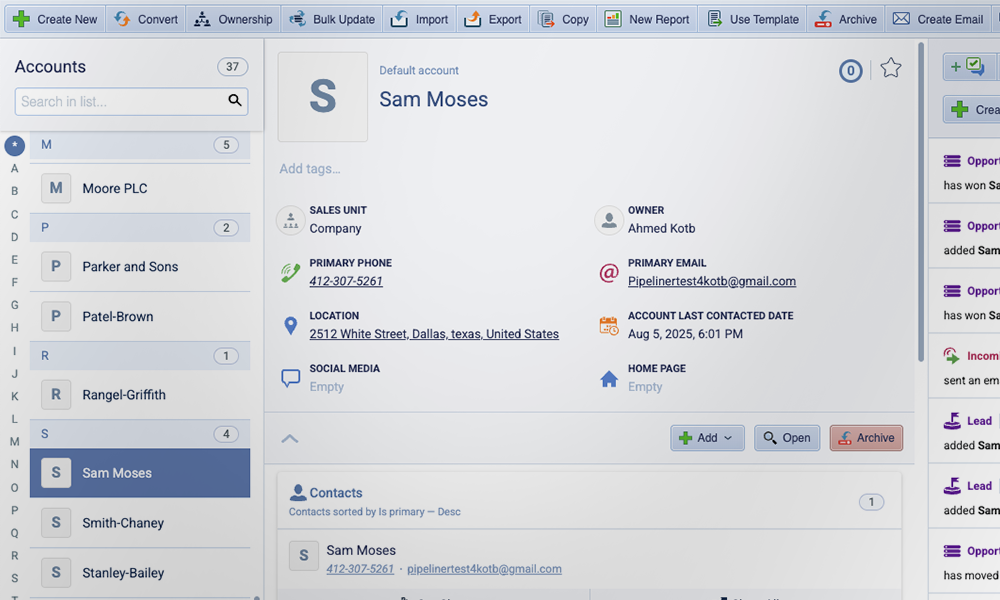The height and width of the screenshot is (600, 1000).
Task: Click the Convert toolbar icon
Action: (122, 19)
